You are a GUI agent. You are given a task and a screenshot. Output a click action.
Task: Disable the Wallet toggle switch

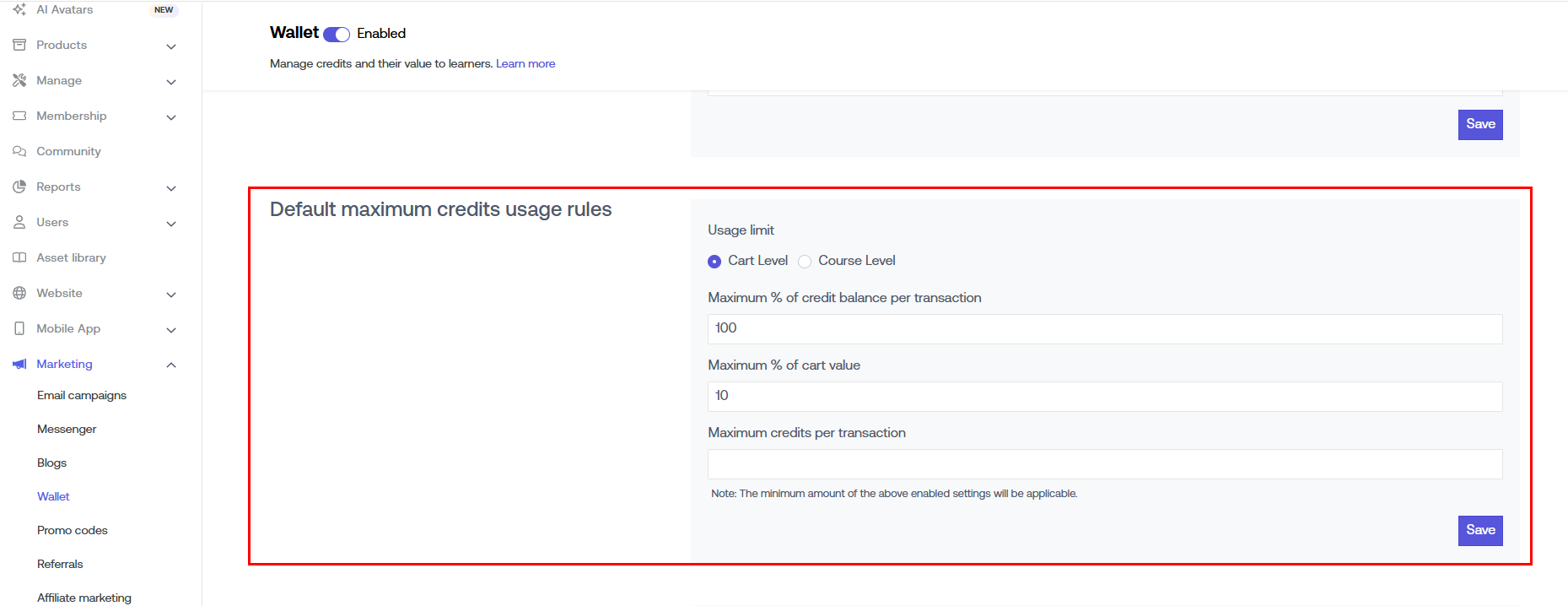tap(337, 34)
